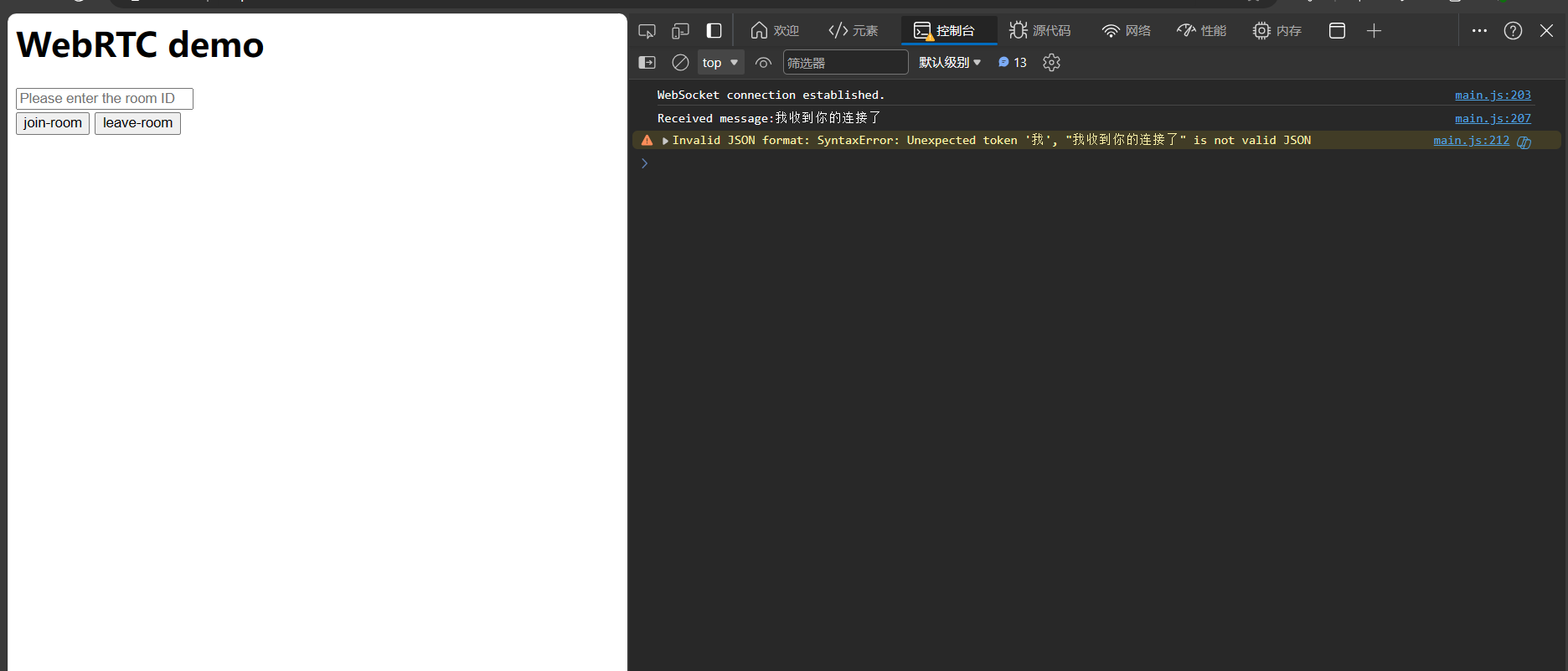Follow the main.js:203 source link
1568x671 pixels.
(1493, 95)
